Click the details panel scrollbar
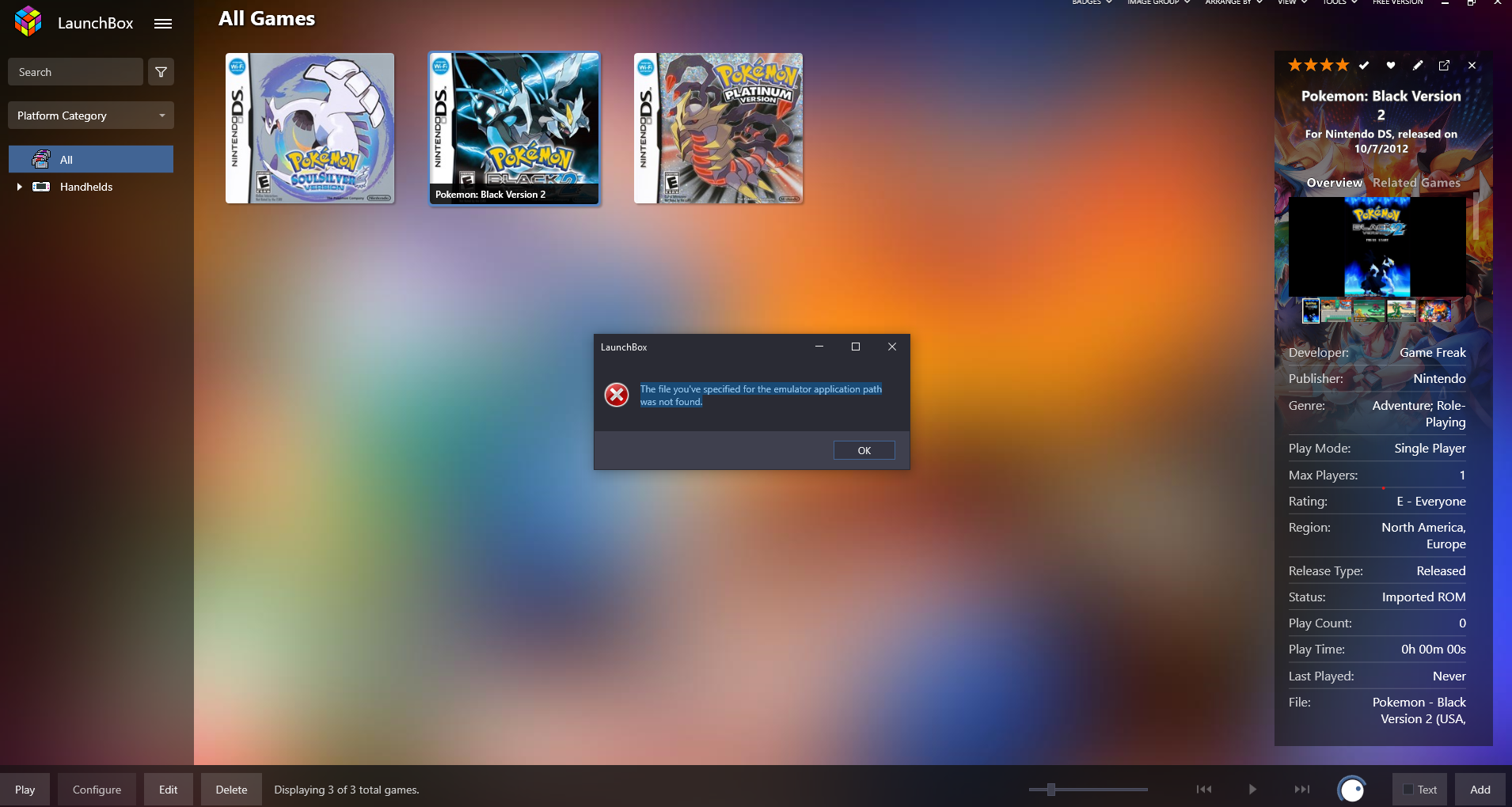The height and width of the screenshot is (807, 1512). (x=1476, y=216)
